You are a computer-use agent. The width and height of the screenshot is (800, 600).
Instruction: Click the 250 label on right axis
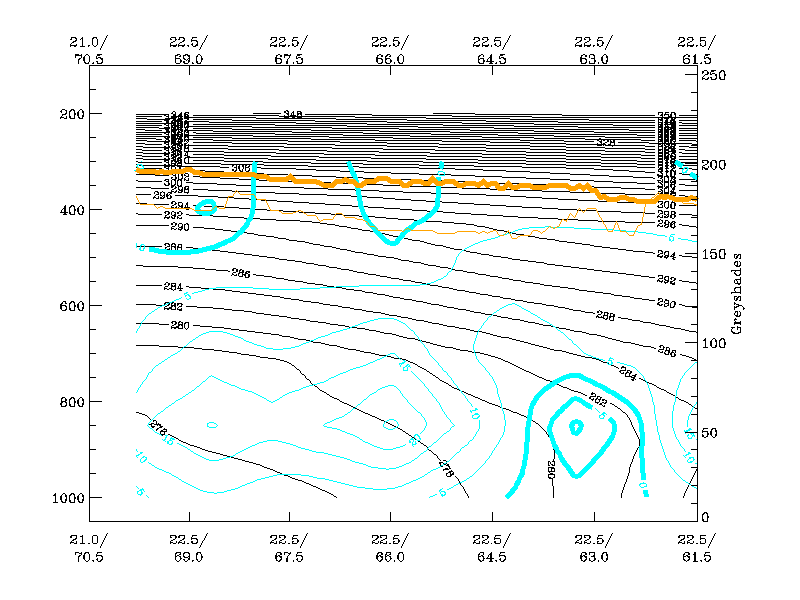coord(714,75)
